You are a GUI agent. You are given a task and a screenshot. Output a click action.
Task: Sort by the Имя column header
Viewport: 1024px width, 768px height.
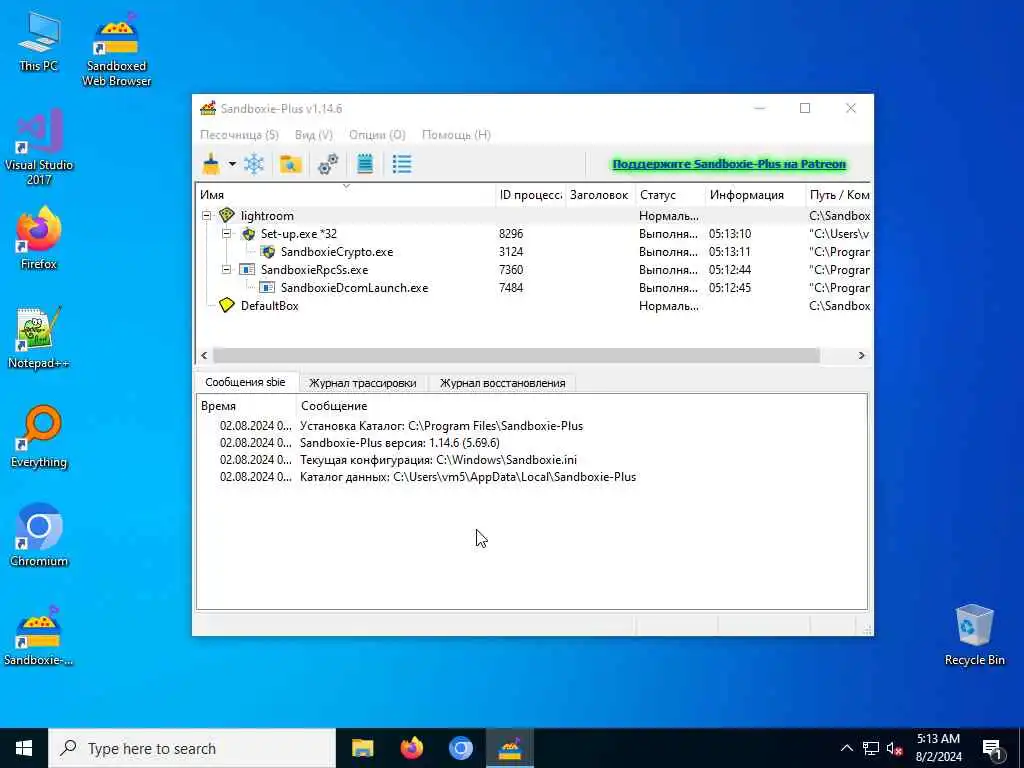coord(345,195)
